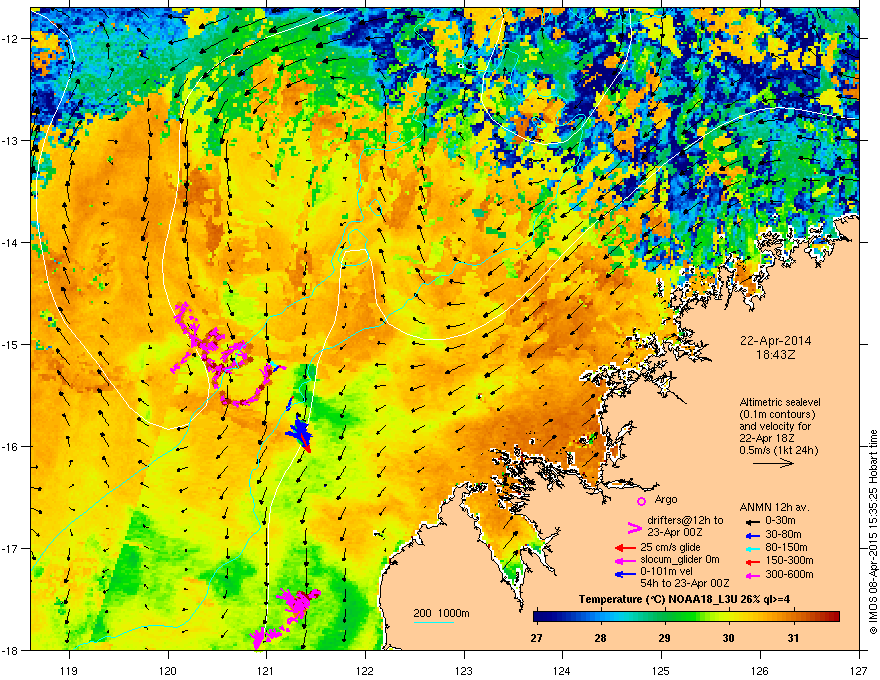Screen dimensions: 880x680
Task: Click the colorbar tick label '27'
Action: point(537,638)
